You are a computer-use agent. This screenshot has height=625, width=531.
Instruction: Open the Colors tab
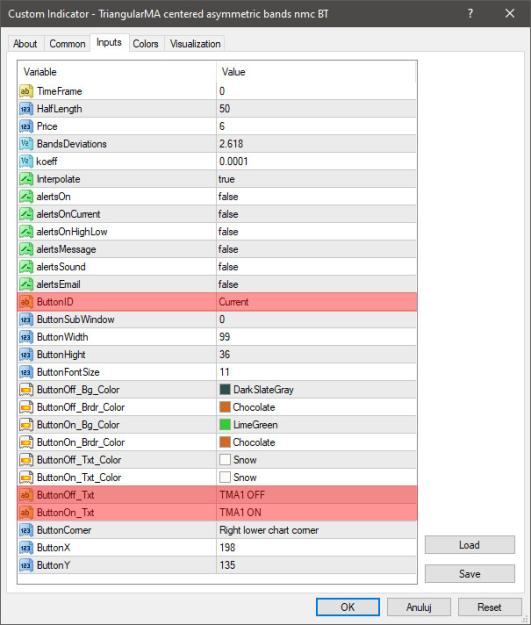tap(146, 44)
